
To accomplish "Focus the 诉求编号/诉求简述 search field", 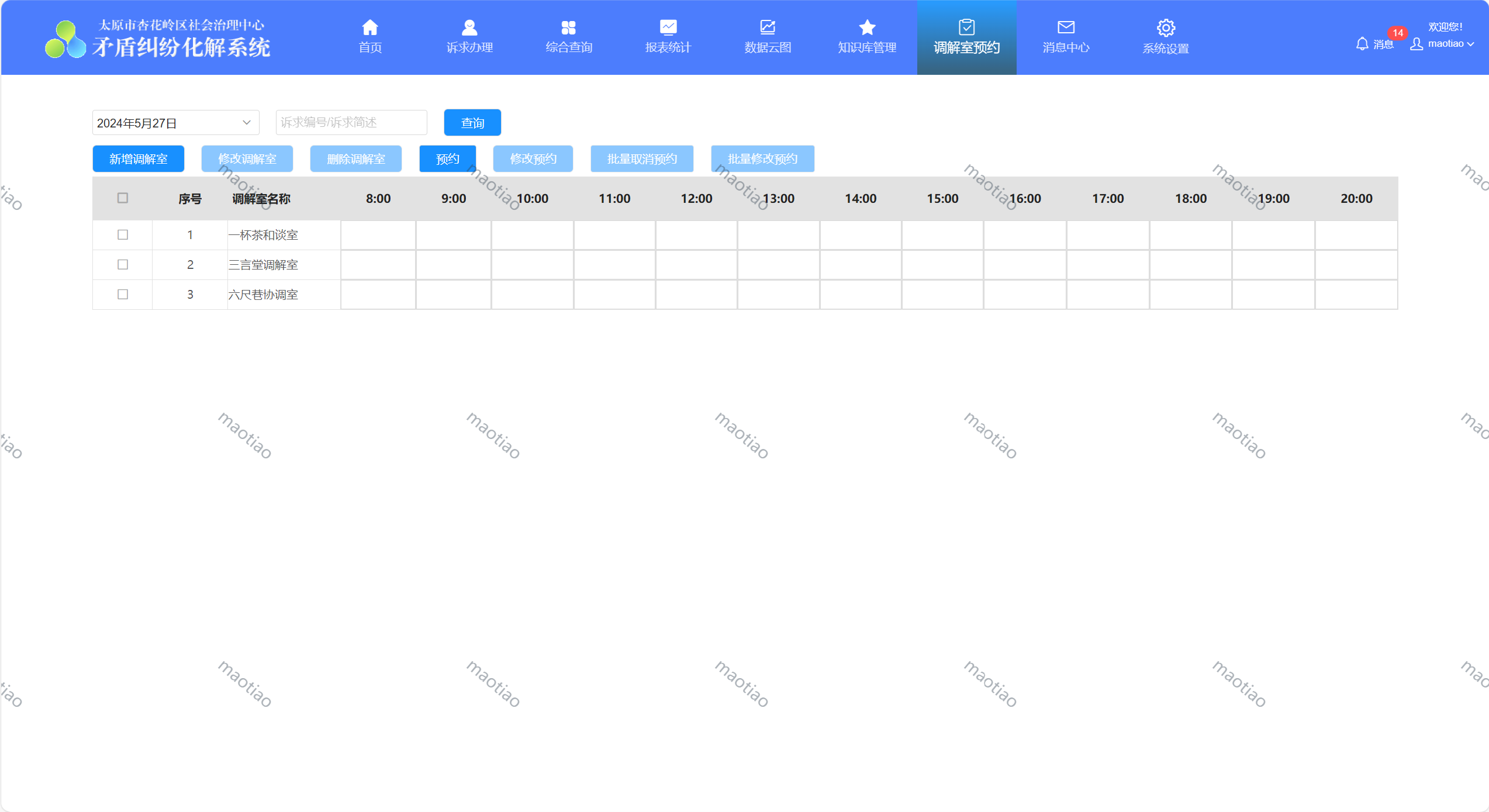I will pos(351,123).
